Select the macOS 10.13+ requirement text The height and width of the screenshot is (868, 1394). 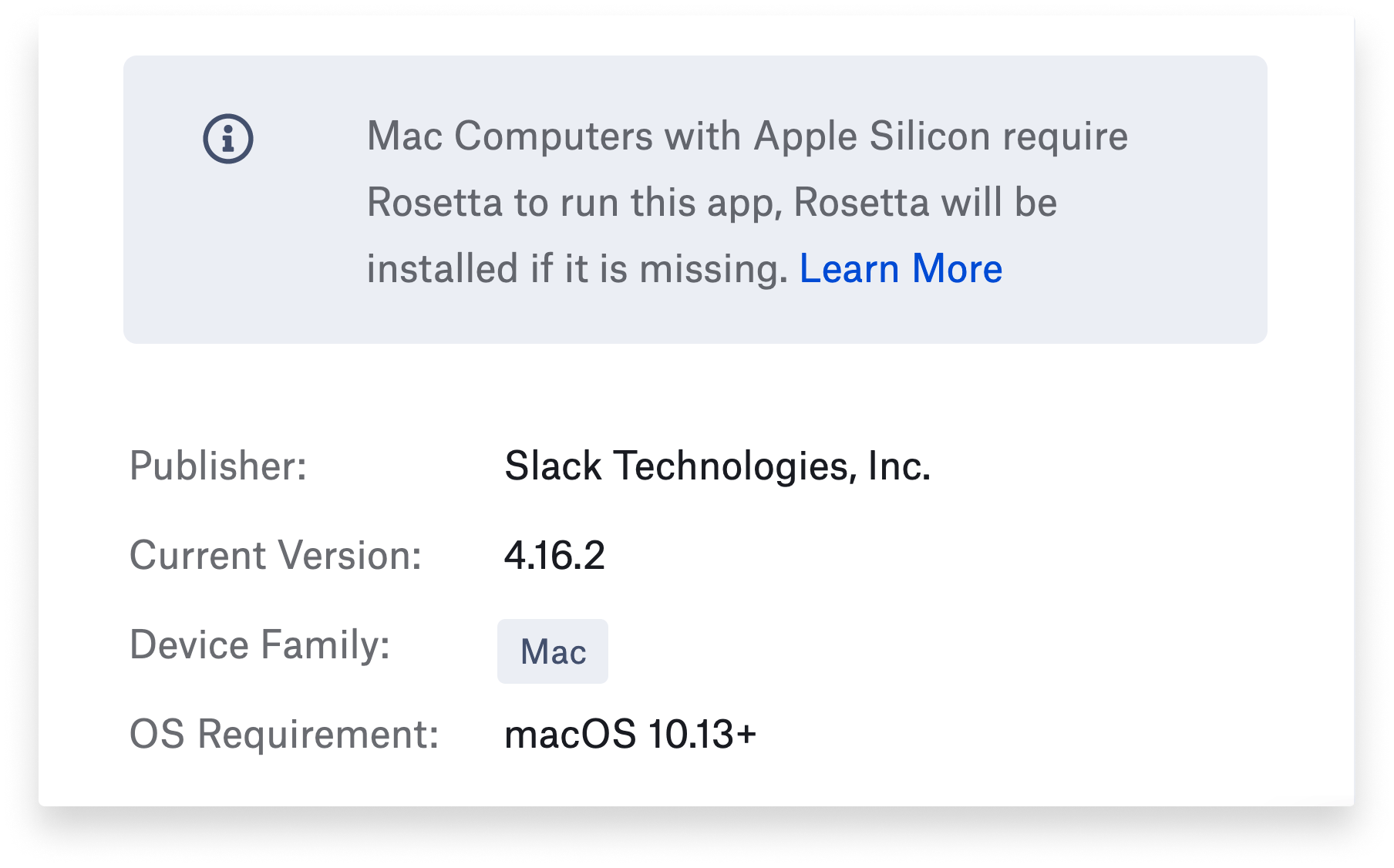tap(631, 735)
